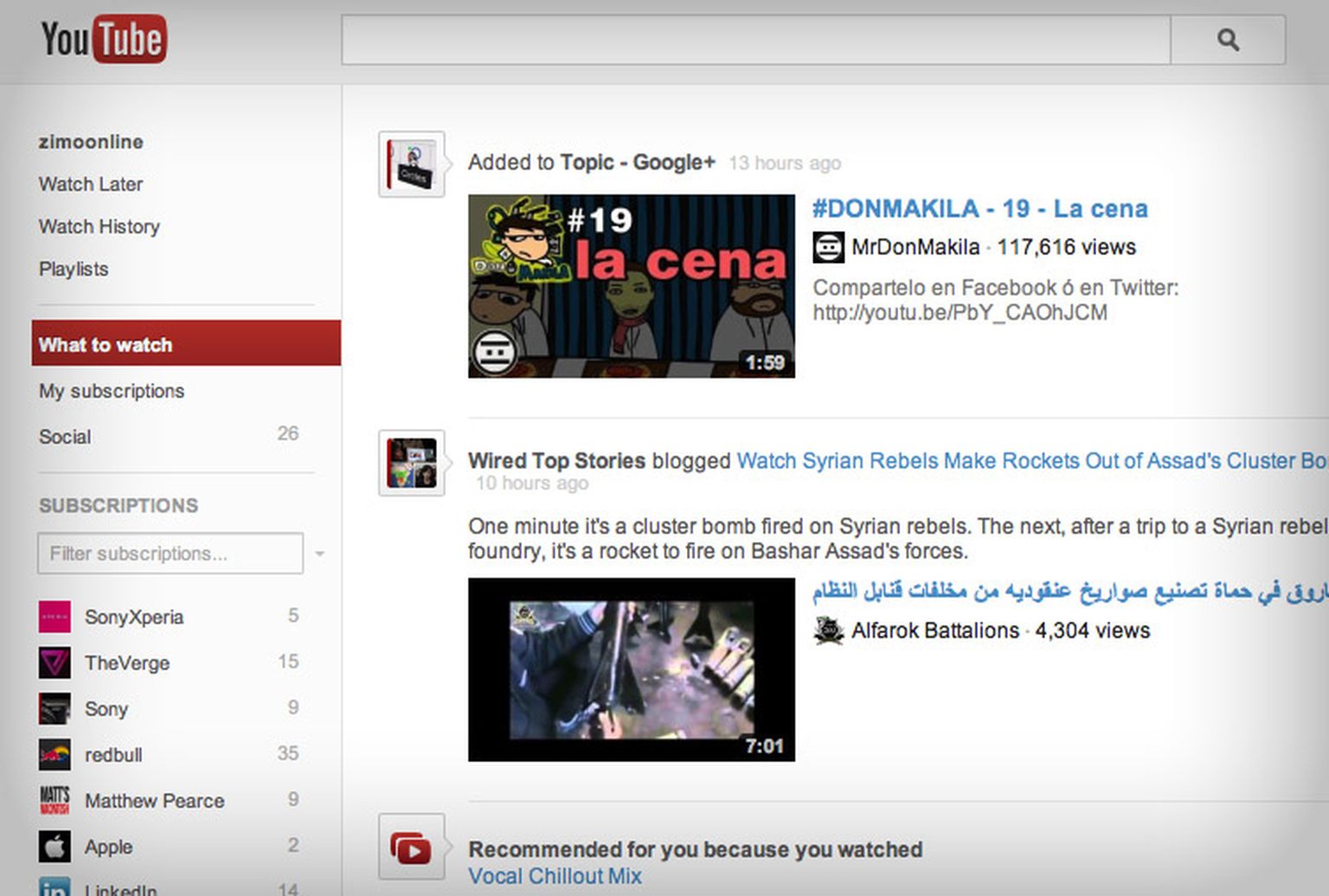This screenshot has width=1329, height=896.
Task: Focus the YouTube search field
Action: point(756,39)
